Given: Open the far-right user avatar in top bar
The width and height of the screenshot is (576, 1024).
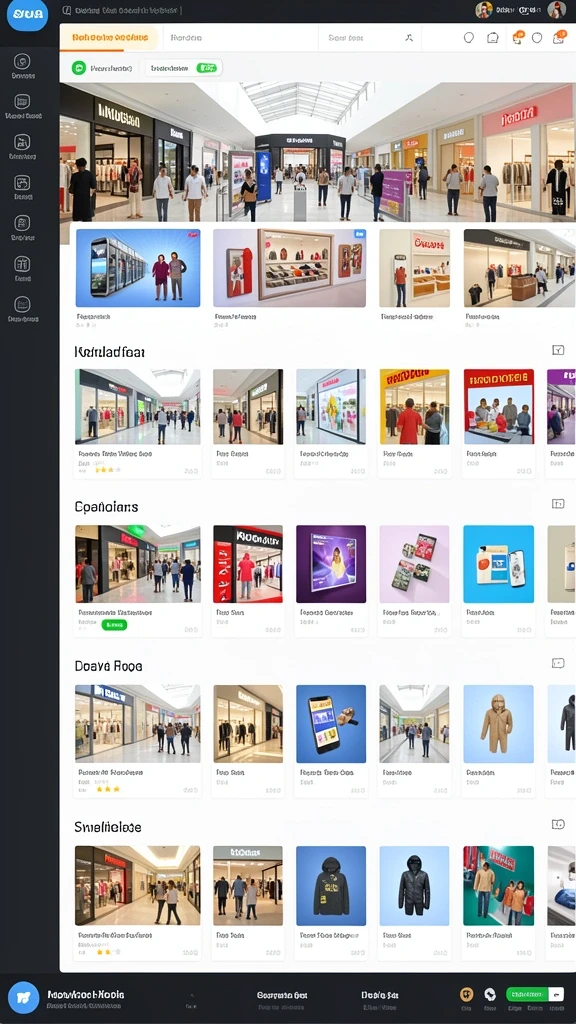Looking at the screenshot, I should (x=556, y=10).
